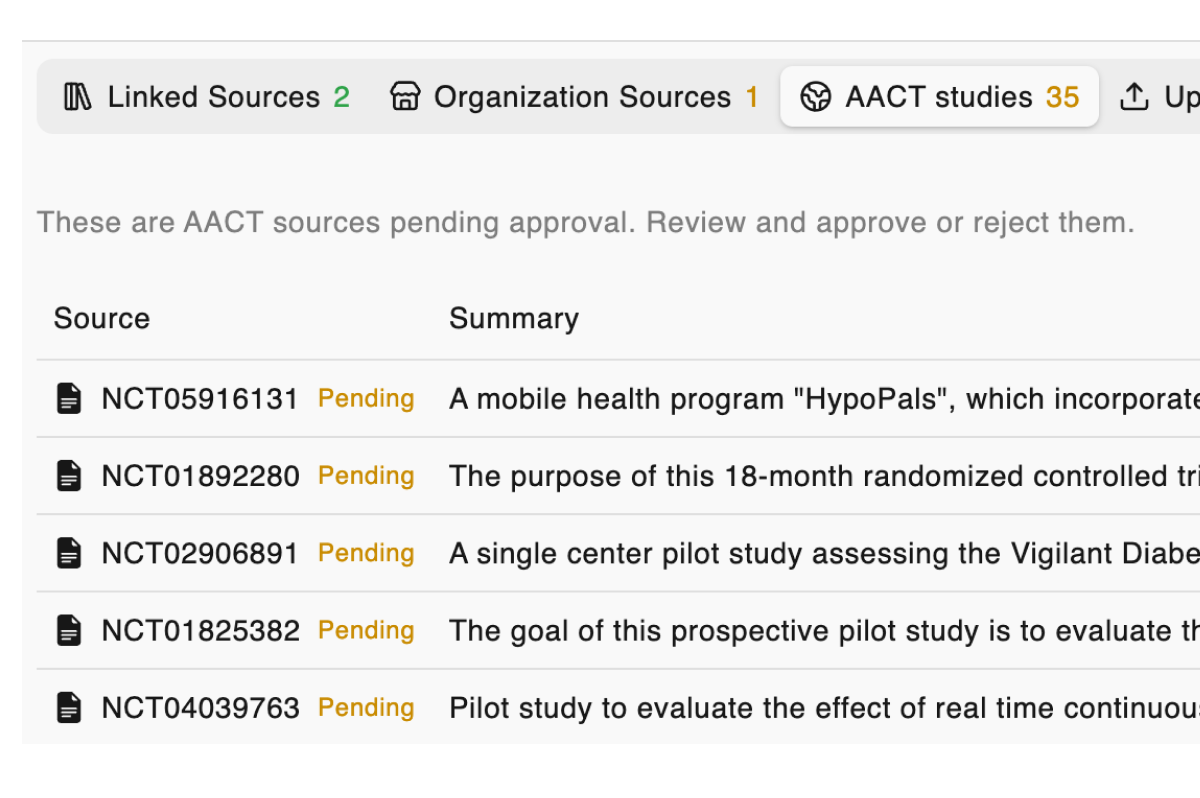
Task: Click the document icon beside NCT01892280
Action: pyautogui.click(x=69, y=476)
